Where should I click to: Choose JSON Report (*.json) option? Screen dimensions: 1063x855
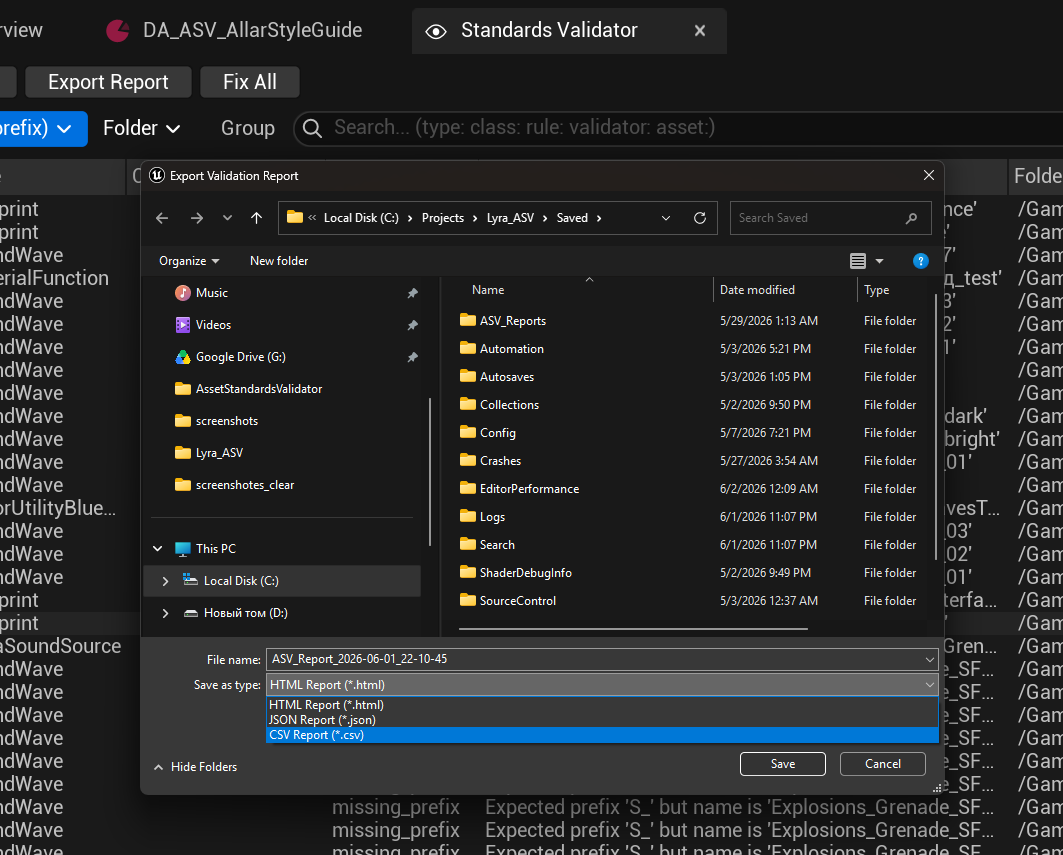coord(602,719)
